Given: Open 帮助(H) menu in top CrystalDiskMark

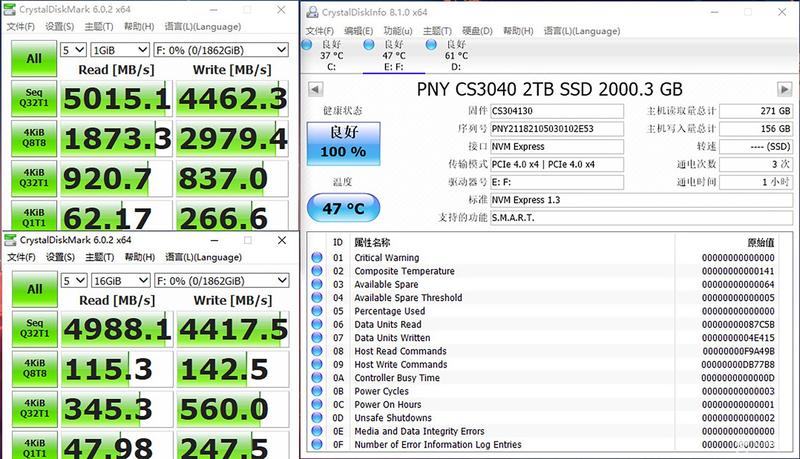Looking at the screenshot, I should [x=139, y=27].
